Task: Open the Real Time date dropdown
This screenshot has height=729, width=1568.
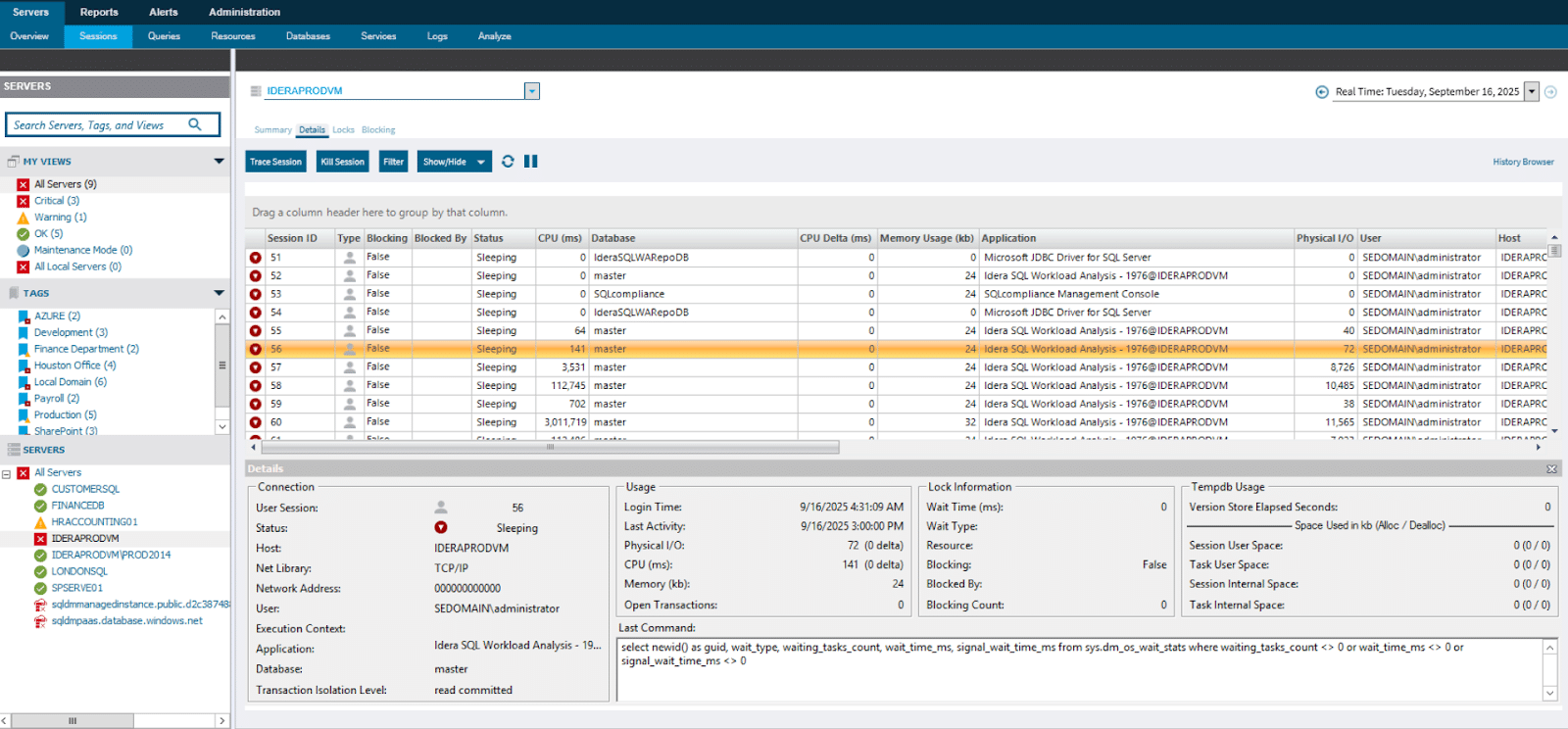Action: point(1531,92)
